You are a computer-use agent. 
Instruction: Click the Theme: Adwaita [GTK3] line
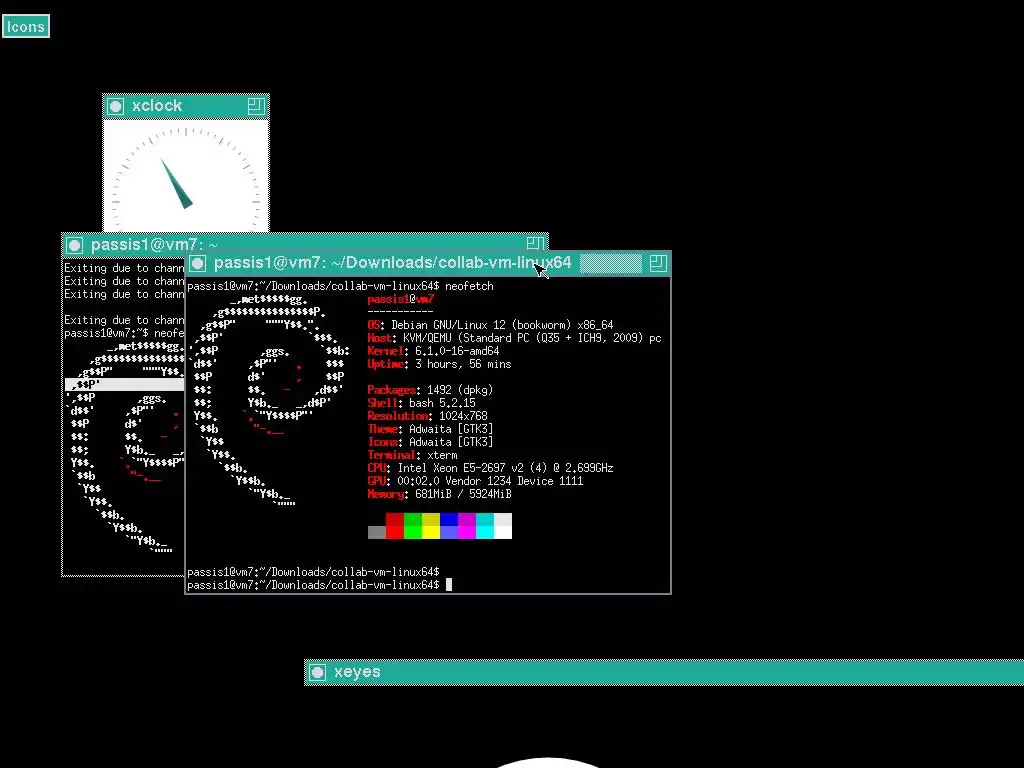(x=430, y=429)
